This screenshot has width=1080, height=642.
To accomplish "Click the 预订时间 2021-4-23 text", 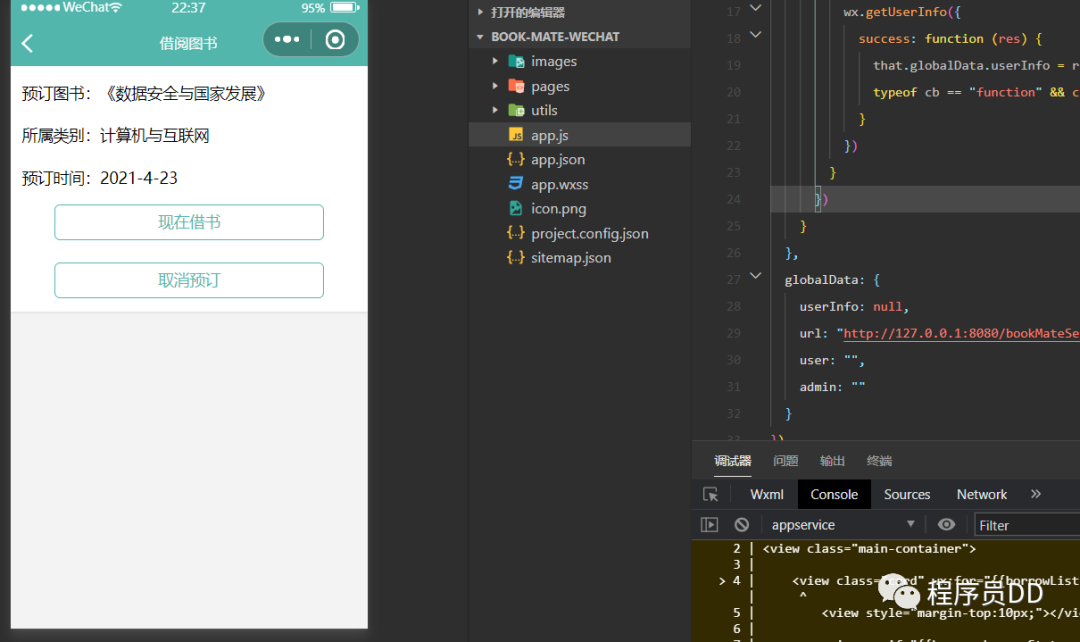I will 100,178.
